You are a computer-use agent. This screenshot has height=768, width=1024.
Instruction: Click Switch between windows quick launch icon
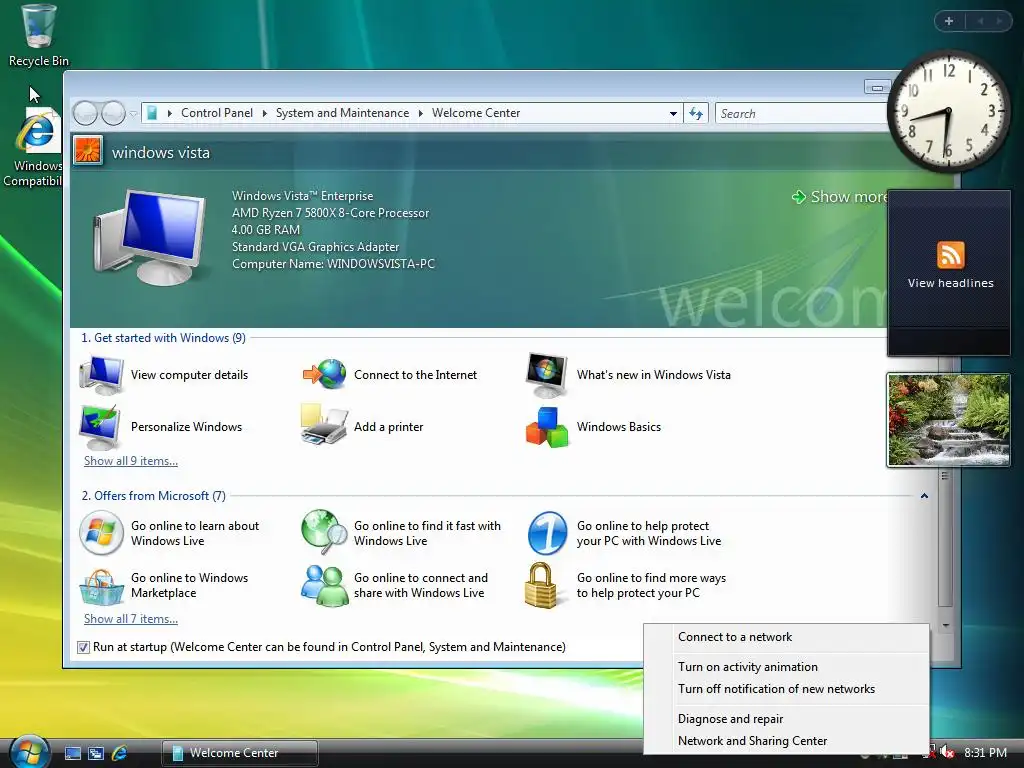click(x=96, y=753)
